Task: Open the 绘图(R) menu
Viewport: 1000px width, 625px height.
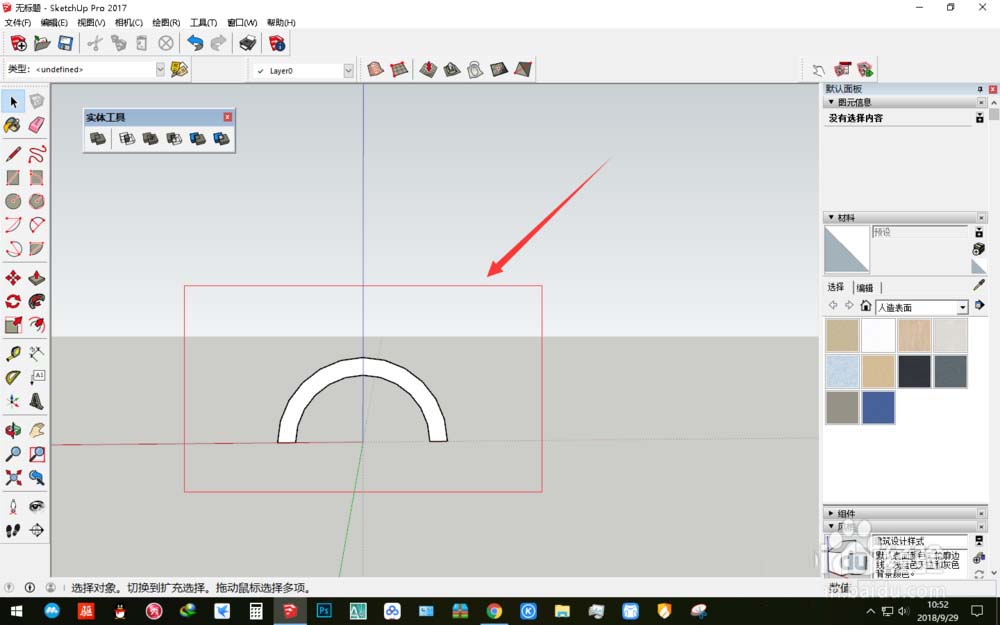Action: point(166,22)
